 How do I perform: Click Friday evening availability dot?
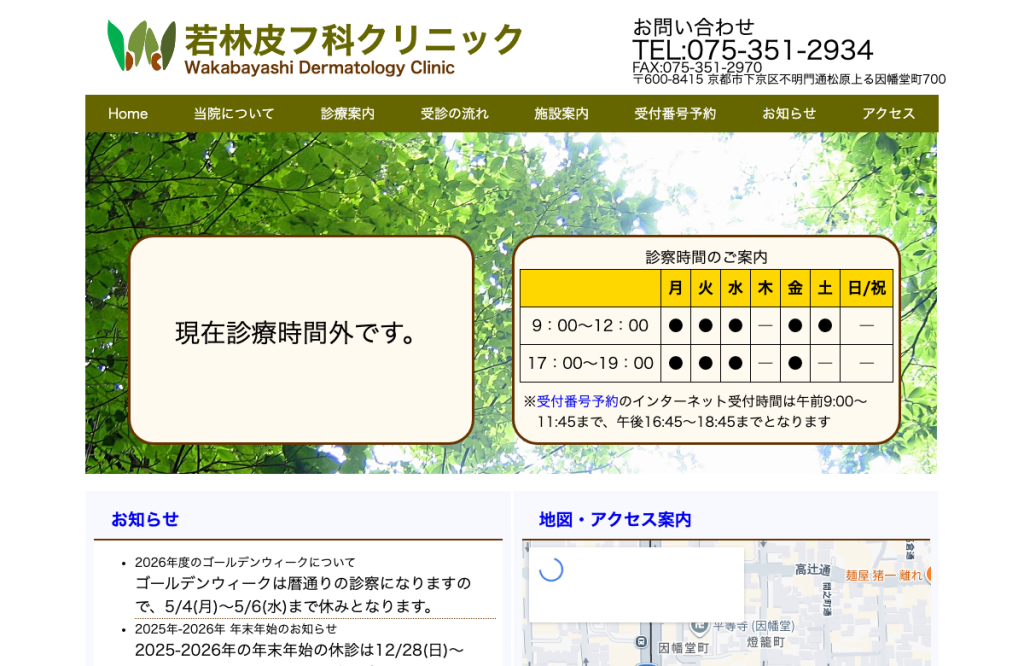[795, 363]
